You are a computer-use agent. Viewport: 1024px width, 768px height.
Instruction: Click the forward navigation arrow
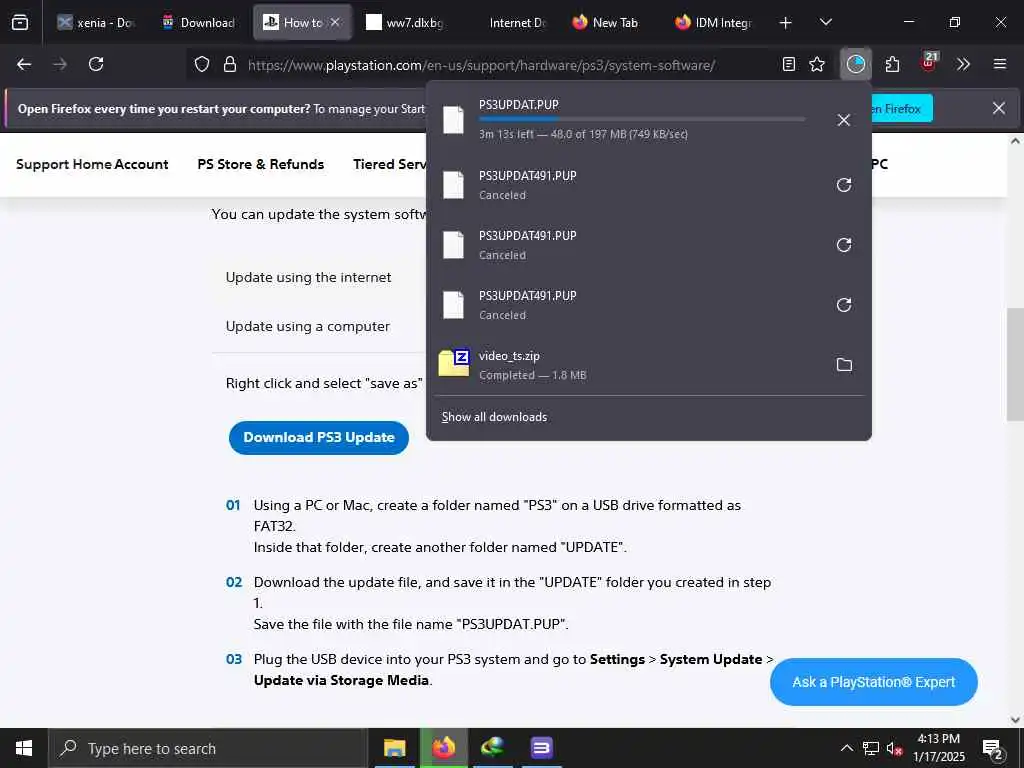pos(60,64)
